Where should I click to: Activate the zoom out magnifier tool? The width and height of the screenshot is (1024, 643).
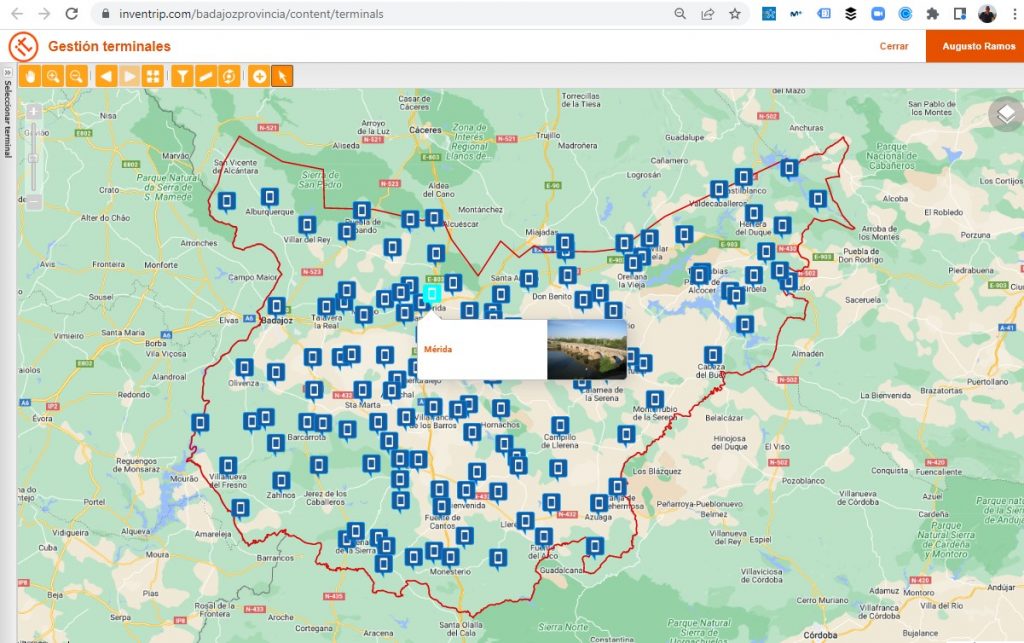point(76,76)
